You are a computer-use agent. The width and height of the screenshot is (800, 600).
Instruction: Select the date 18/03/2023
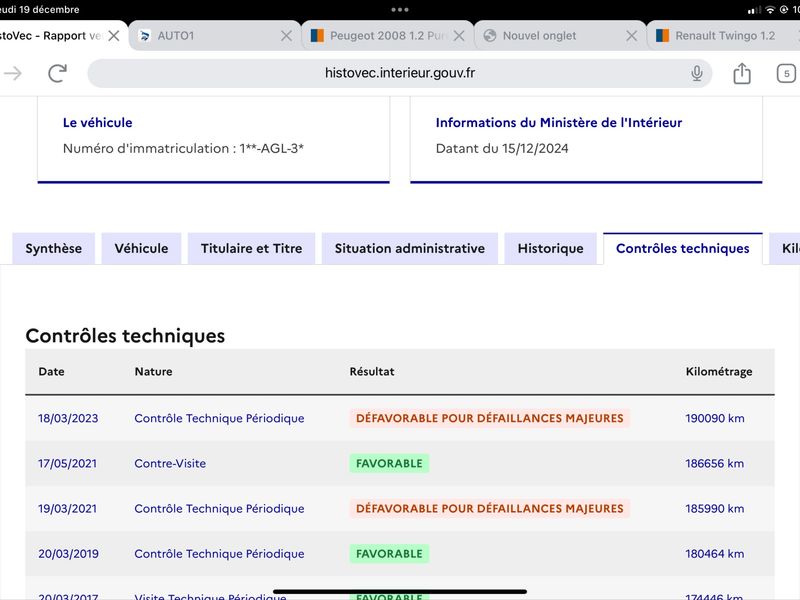point(68,418)
